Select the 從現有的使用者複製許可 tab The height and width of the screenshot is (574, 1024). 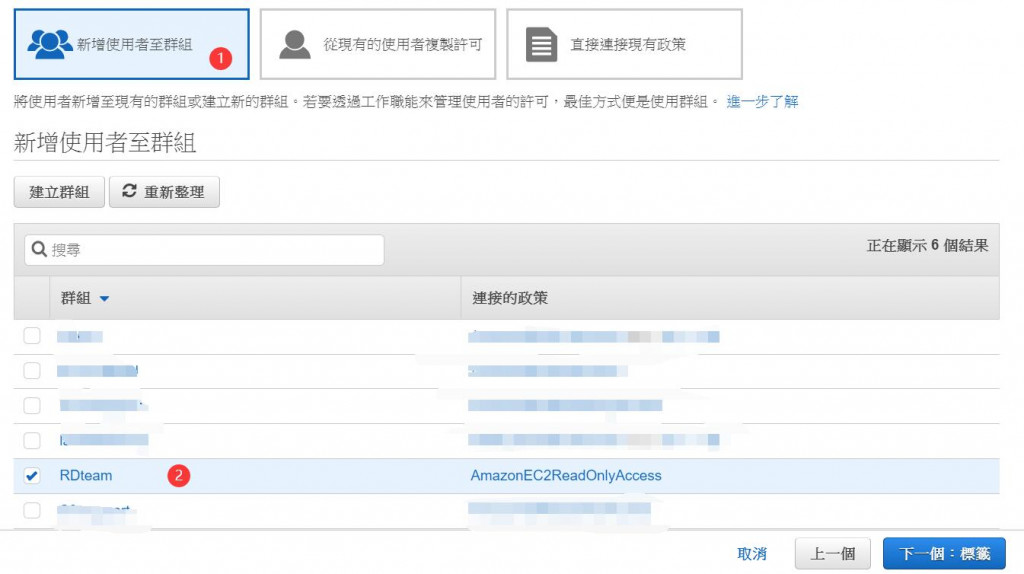pos(377,44)
